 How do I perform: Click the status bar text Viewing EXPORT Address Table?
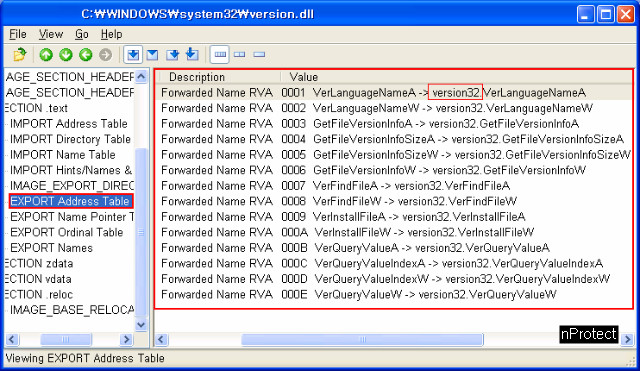(x=85, y=358)
